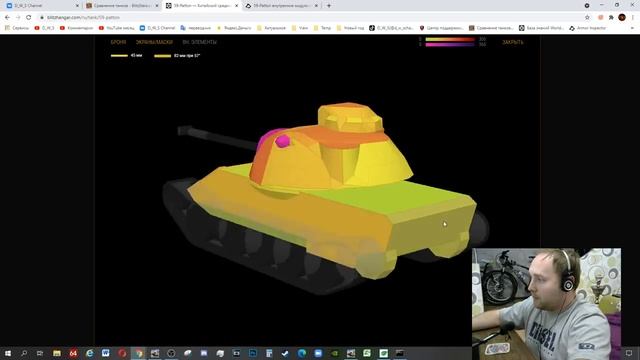
Task: Open the Сервисы apps bookmark
Action: click(x=17, y=28)
